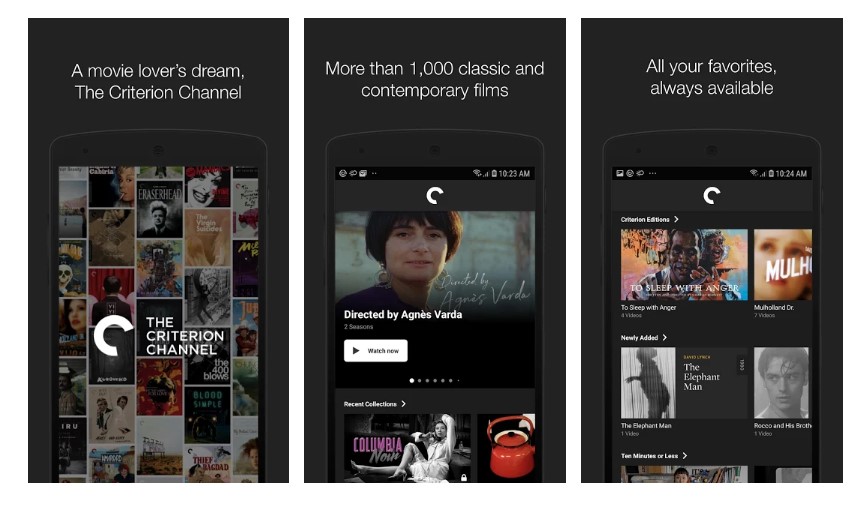Open the Mulholland Dr. thumbnail
The image size is (851, 506).
[x=783, y=264]
